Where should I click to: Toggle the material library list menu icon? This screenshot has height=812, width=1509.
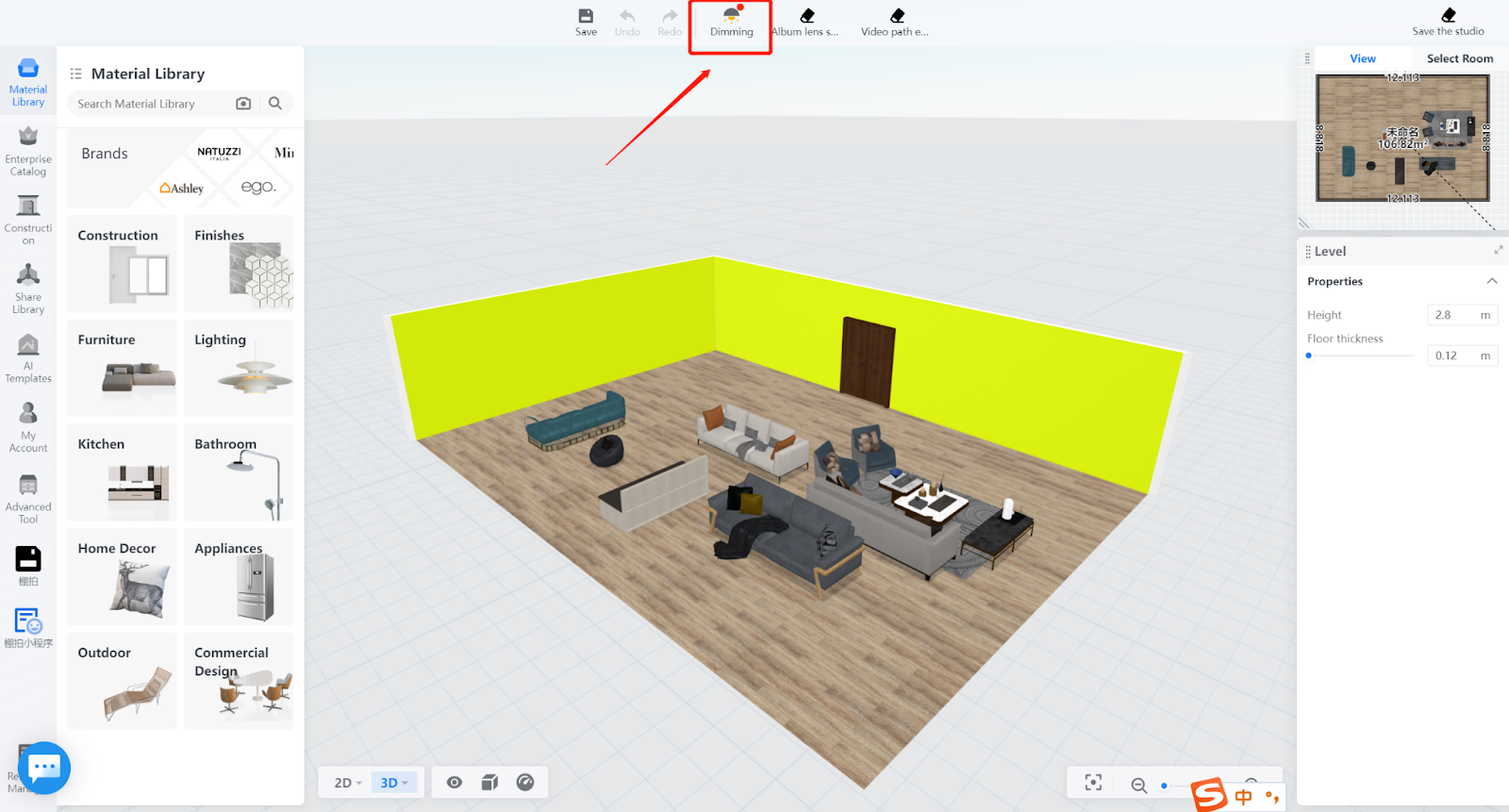click(76, 74)
